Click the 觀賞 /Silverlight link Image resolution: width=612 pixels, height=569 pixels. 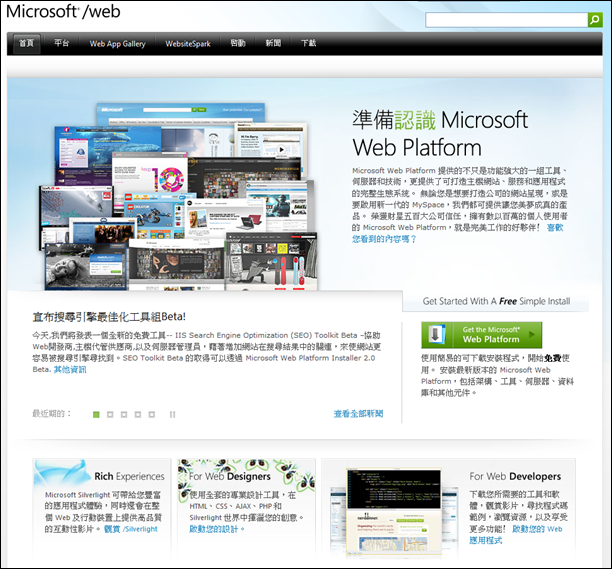[x=131, y=529]
